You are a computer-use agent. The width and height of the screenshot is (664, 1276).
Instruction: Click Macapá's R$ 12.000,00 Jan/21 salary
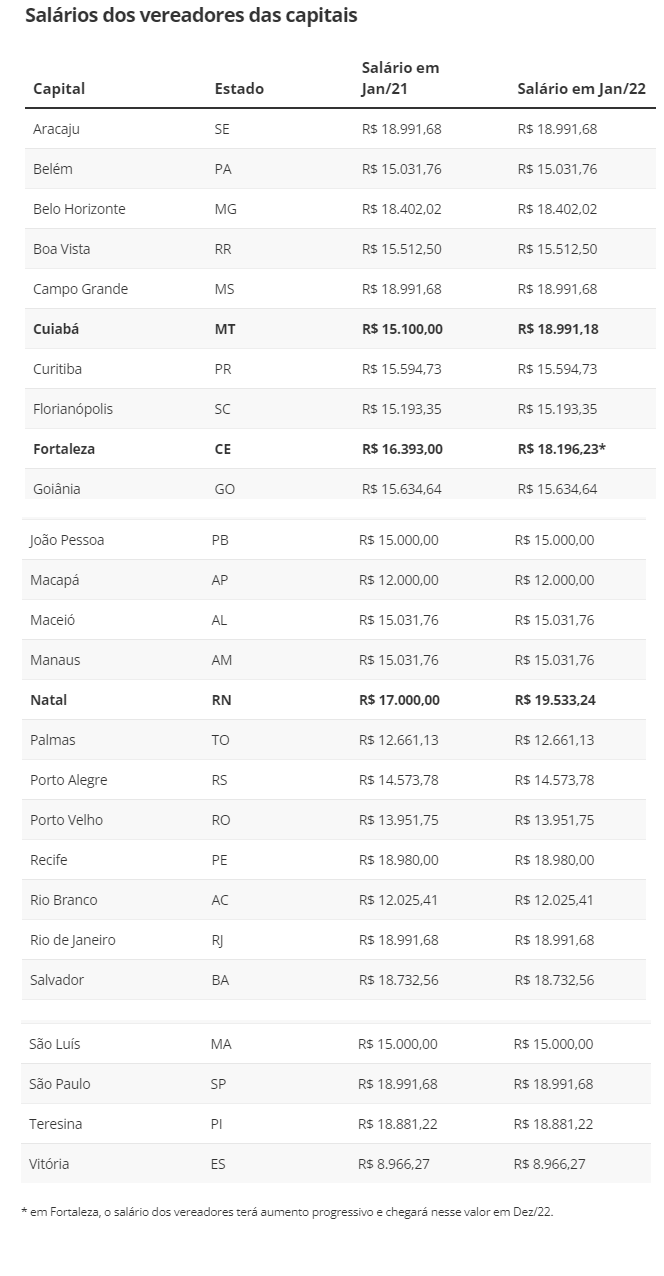[398, 580]
